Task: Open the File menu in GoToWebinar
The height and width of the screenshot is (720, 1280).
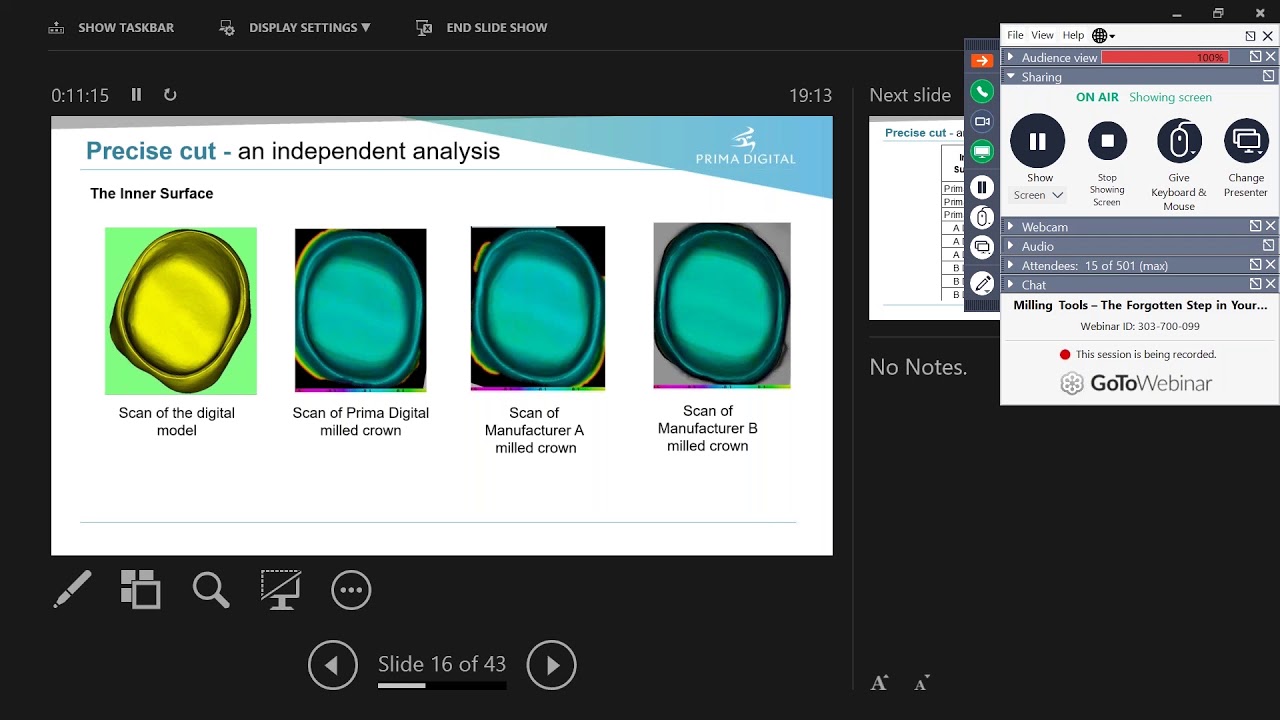Action: (1015, 35)
